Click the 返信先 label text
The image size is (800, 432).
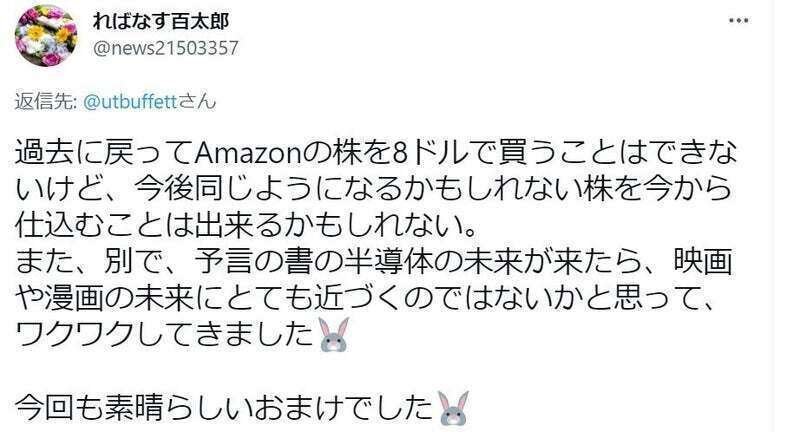[44, 101]
